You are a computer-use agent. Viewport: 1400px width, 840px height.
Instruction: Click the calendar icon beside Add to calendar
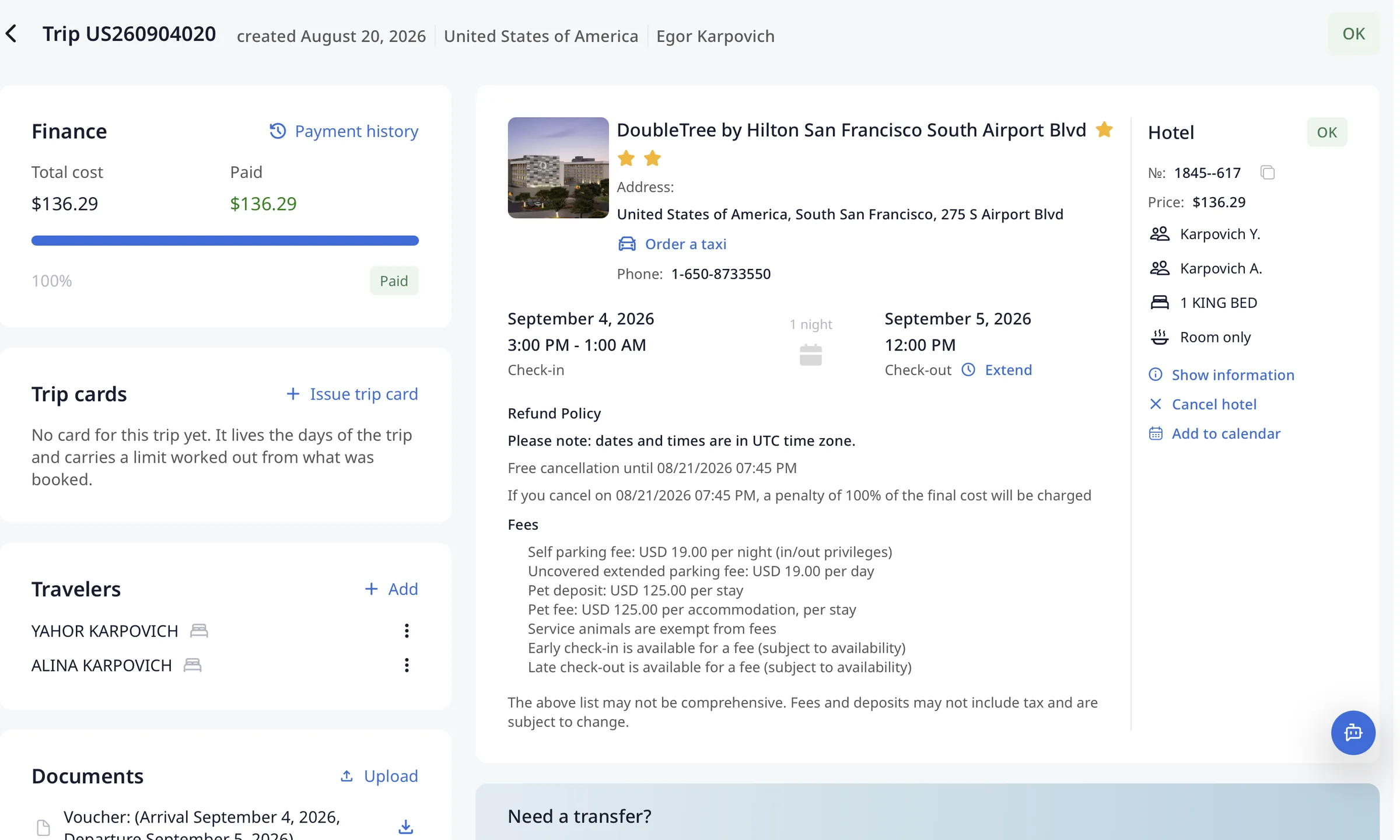click(1156, 433)
